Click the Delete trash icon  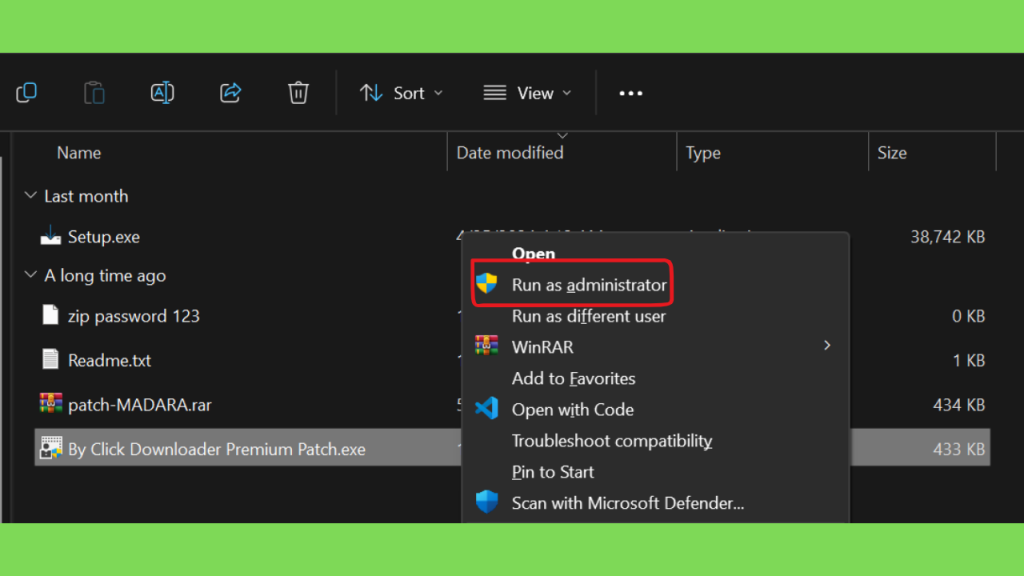pyautogui.click(x=298, y=93)
